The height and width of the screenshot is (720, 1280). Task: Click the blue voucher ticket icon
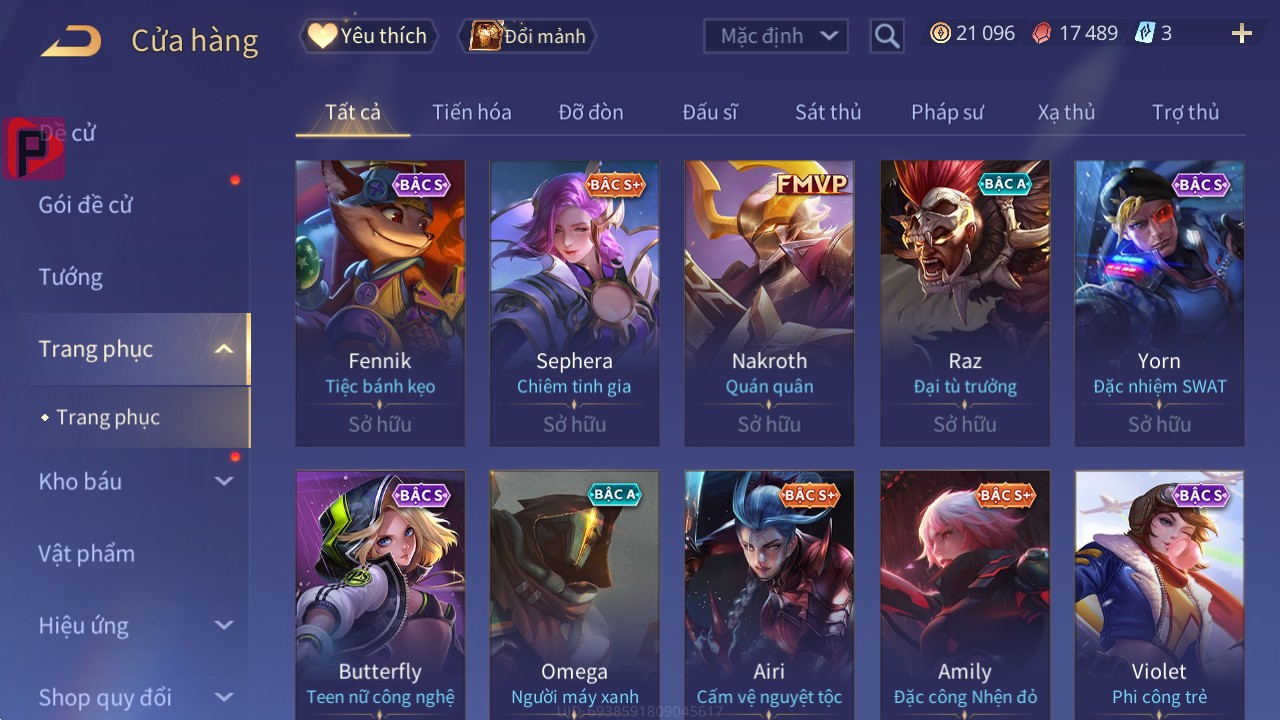click(1144, 33)
